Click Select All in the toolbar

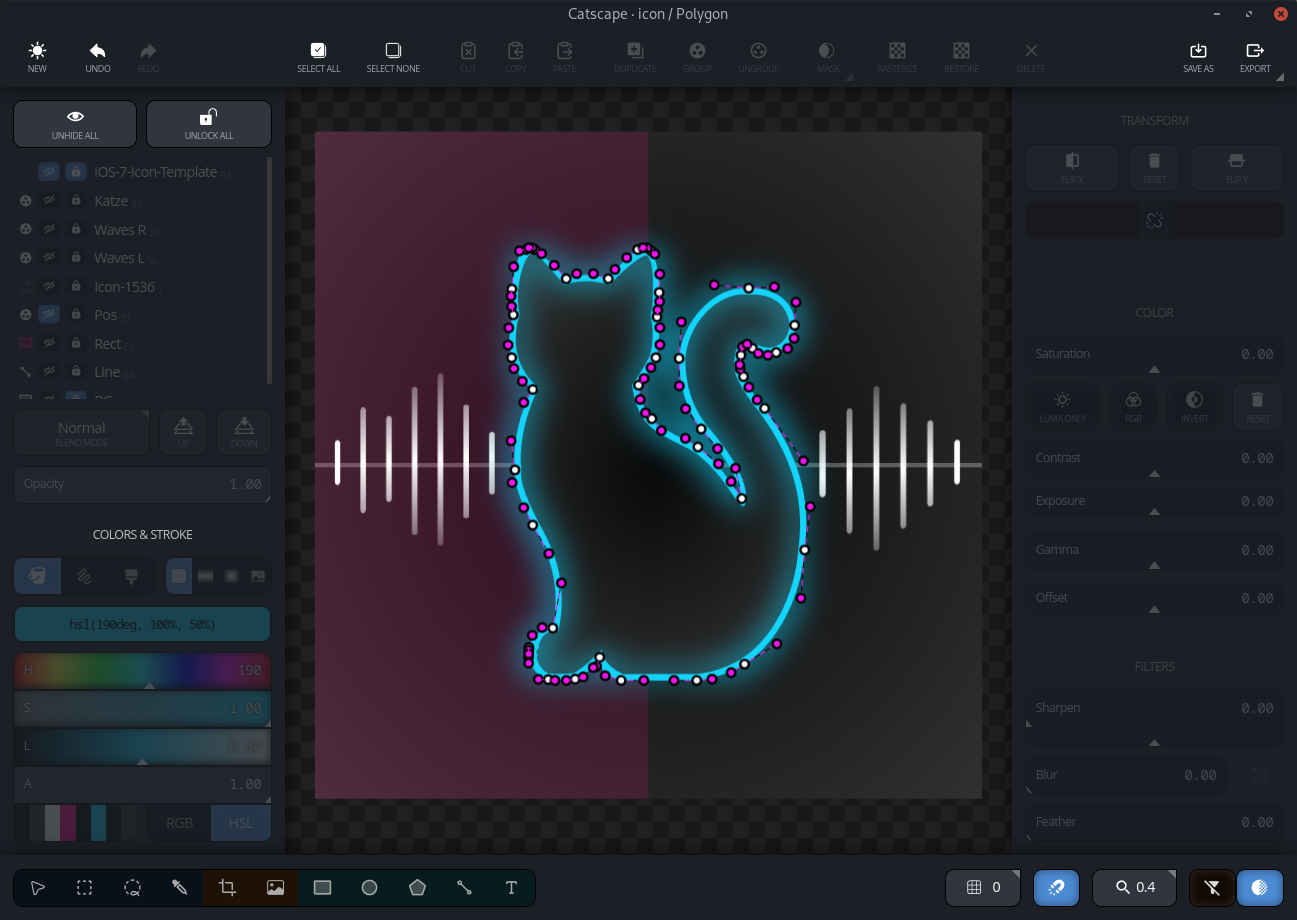(318, 58)
